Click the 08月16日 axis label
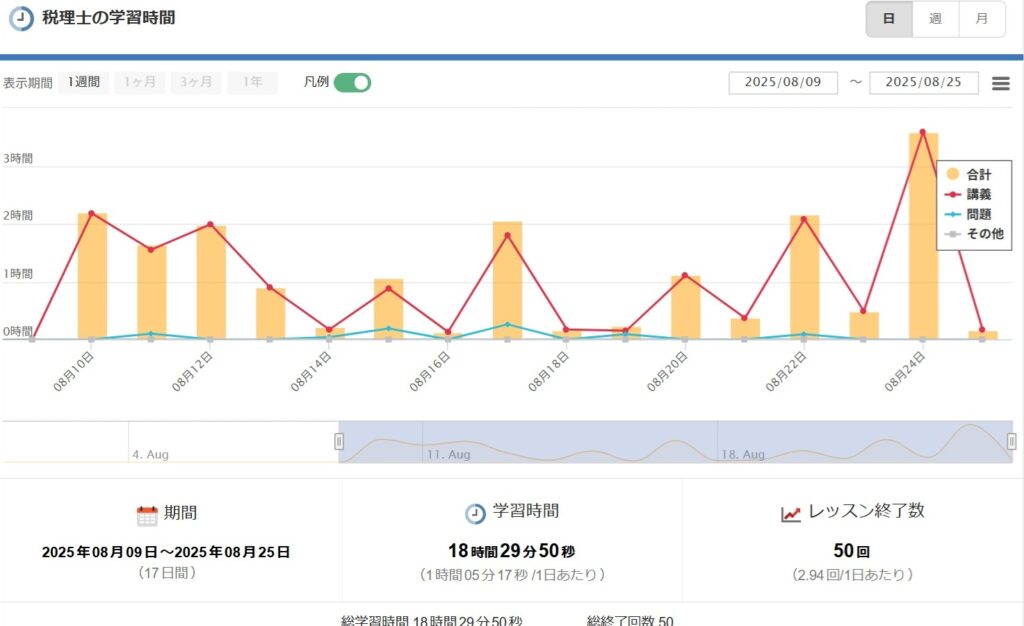1024x626 pixels. click(430, 371)
